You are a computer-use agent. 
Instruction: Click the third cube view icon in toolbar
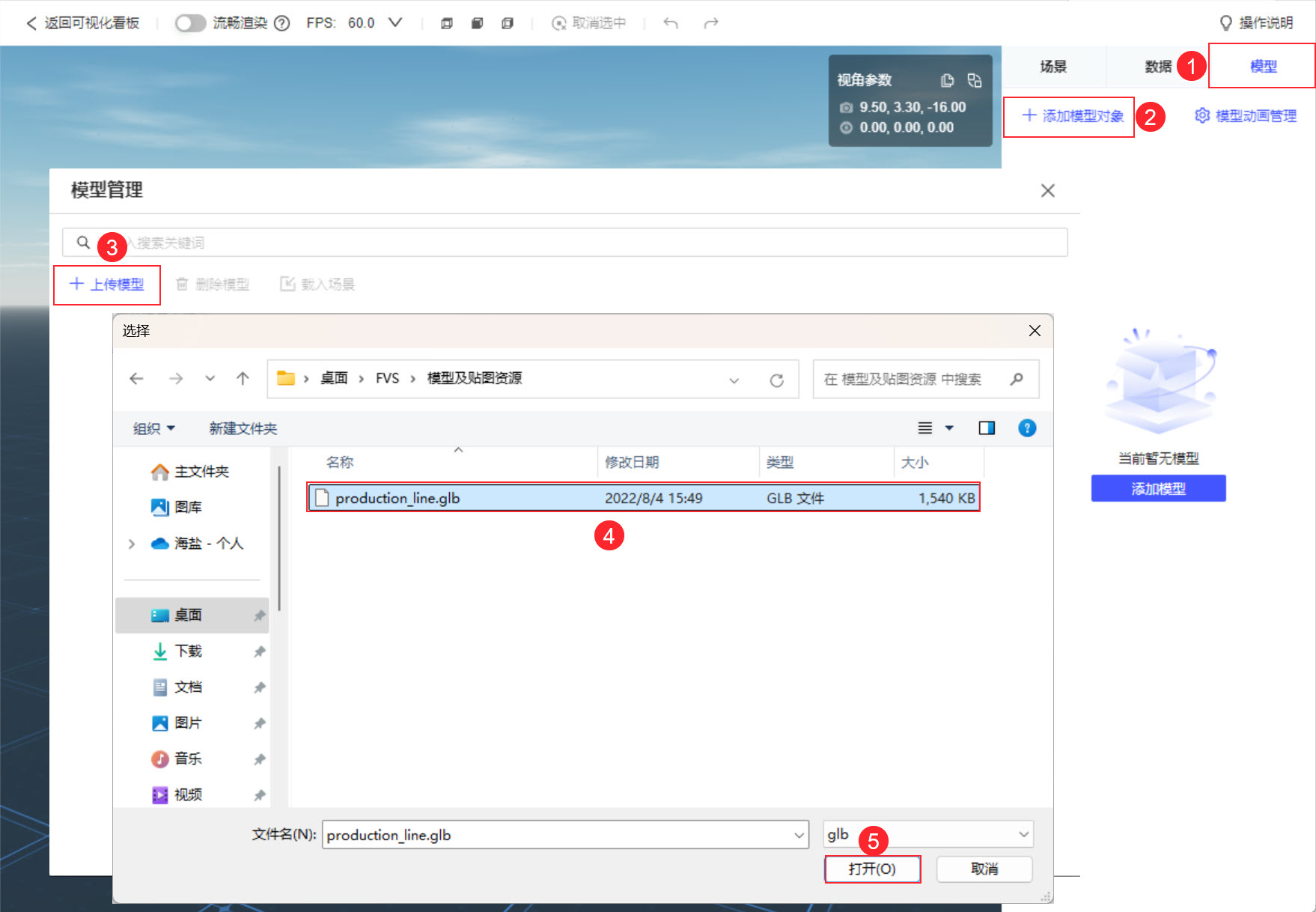pyautogui.click(x=508, y=23)
